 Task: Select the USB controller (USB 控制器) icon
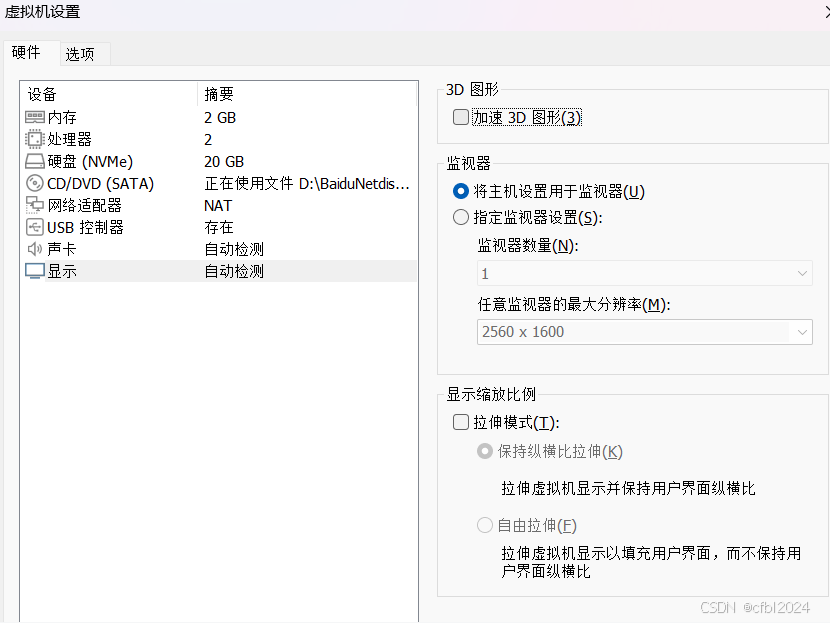tap(35, 228)
